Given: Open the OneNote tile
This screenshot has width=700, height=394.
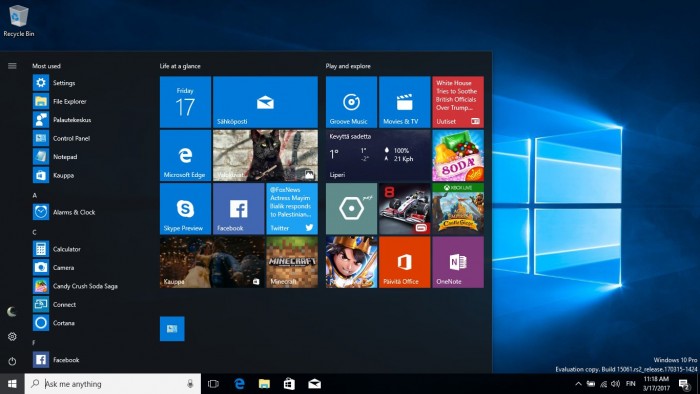Looking at the screenshot, I should coord(458,262).
